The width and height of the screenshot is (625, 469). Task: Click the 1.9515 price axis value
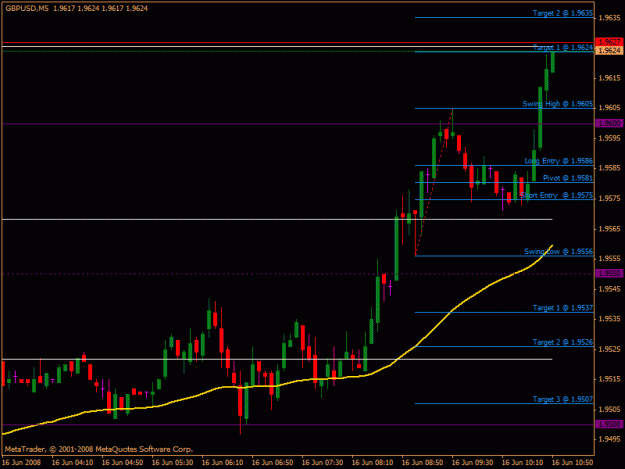coord(610,379)
